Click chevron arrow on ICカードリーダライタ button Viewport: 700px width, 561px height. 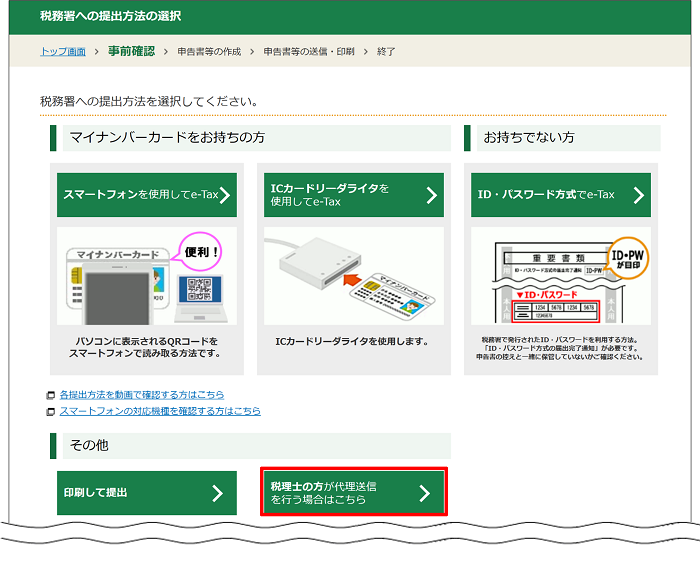[x=432, y=195]
